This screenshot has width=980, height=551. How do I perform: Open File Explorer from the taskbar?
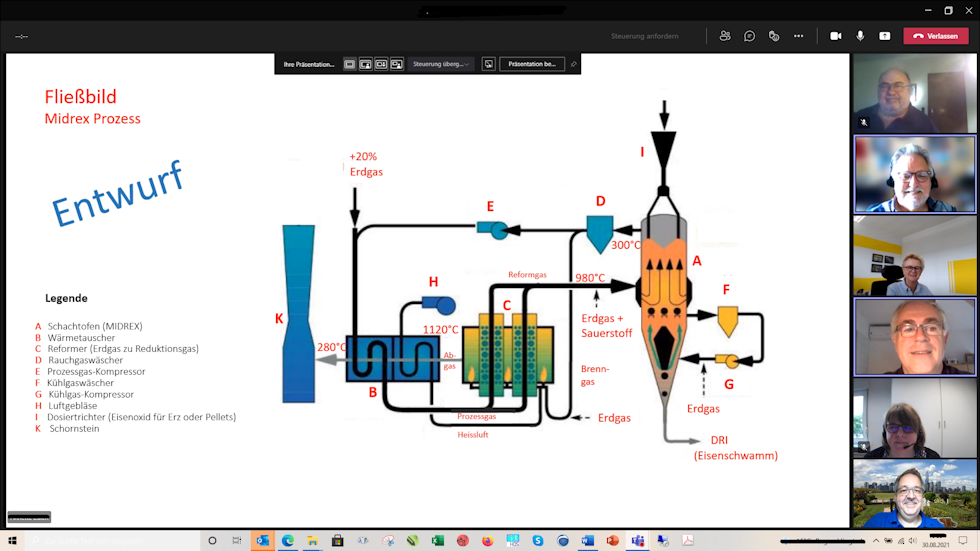click(312, 540)
